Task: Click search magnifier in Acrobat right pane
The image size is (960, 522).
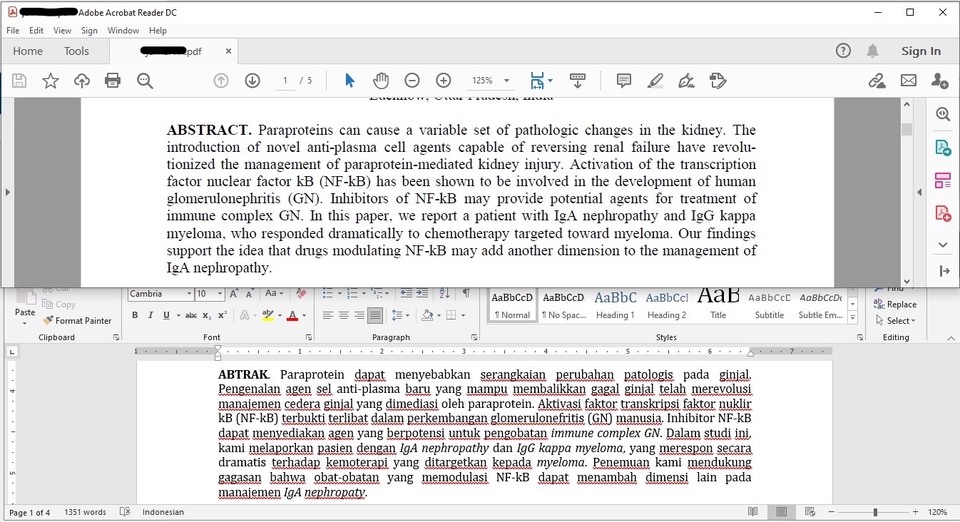Action: (x=943, y=114)
